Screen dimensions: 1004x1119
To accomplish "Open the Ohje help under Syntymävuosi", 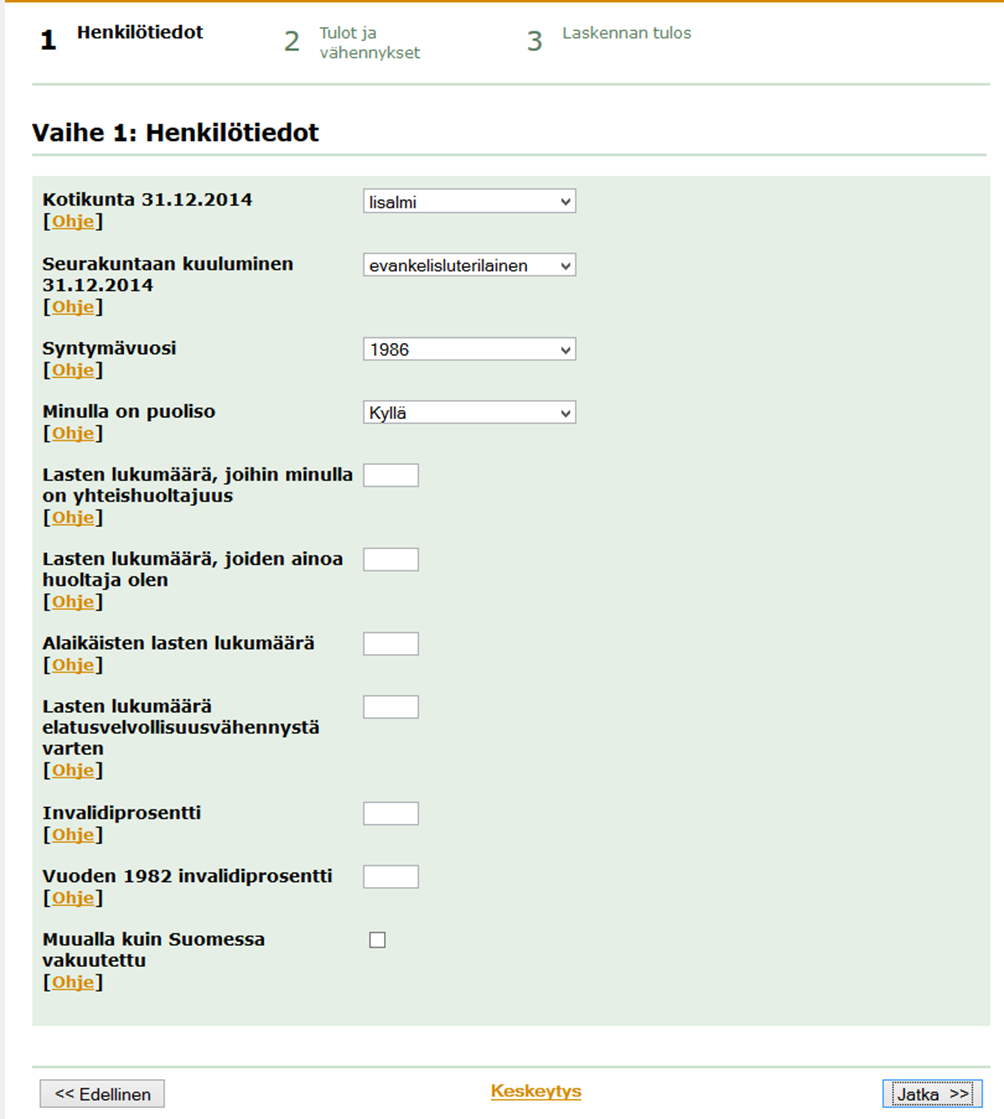I will tap(73, 370).
